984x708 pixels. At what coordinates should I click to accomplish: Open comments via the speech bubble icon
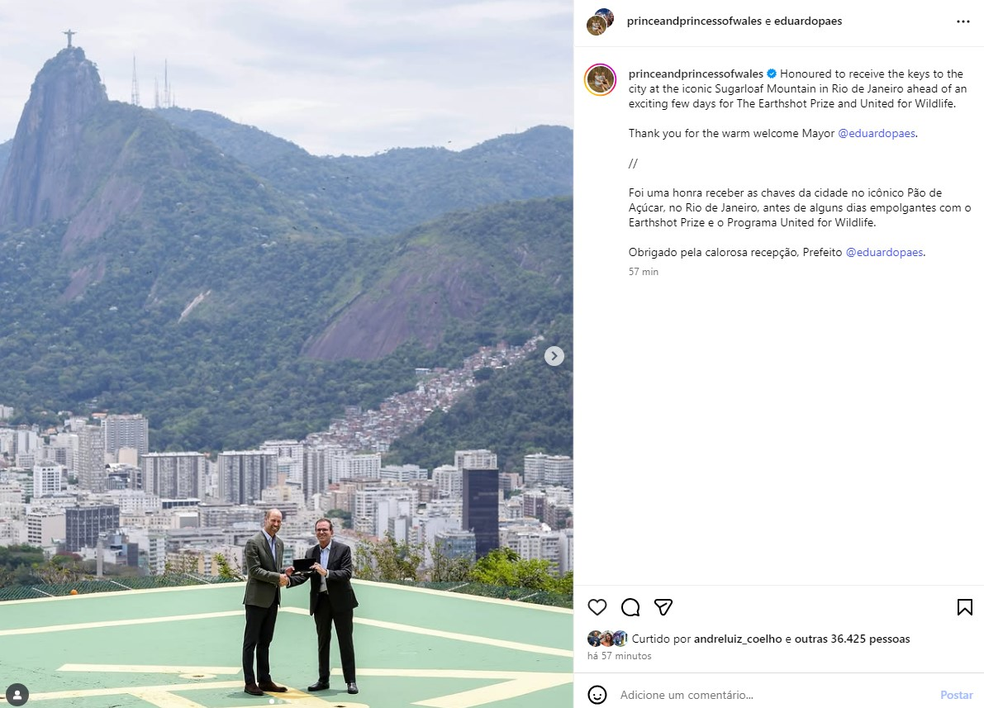click(630, 607)
